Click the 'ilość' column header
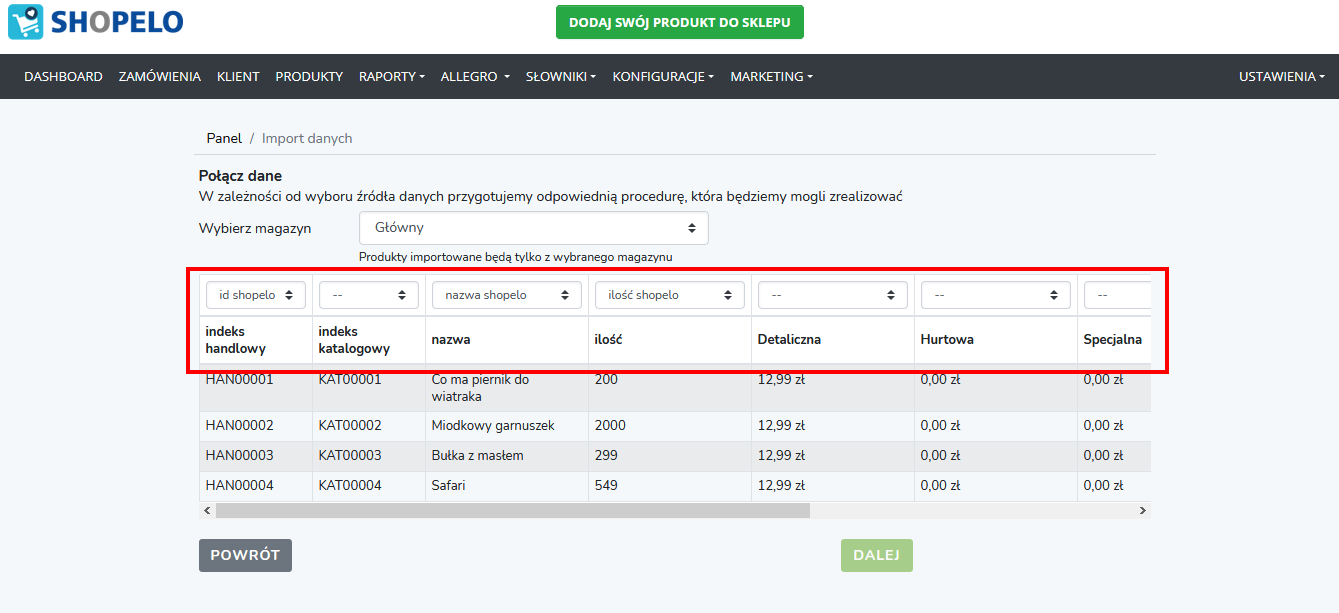1339x613 pixels. point(670,340)
